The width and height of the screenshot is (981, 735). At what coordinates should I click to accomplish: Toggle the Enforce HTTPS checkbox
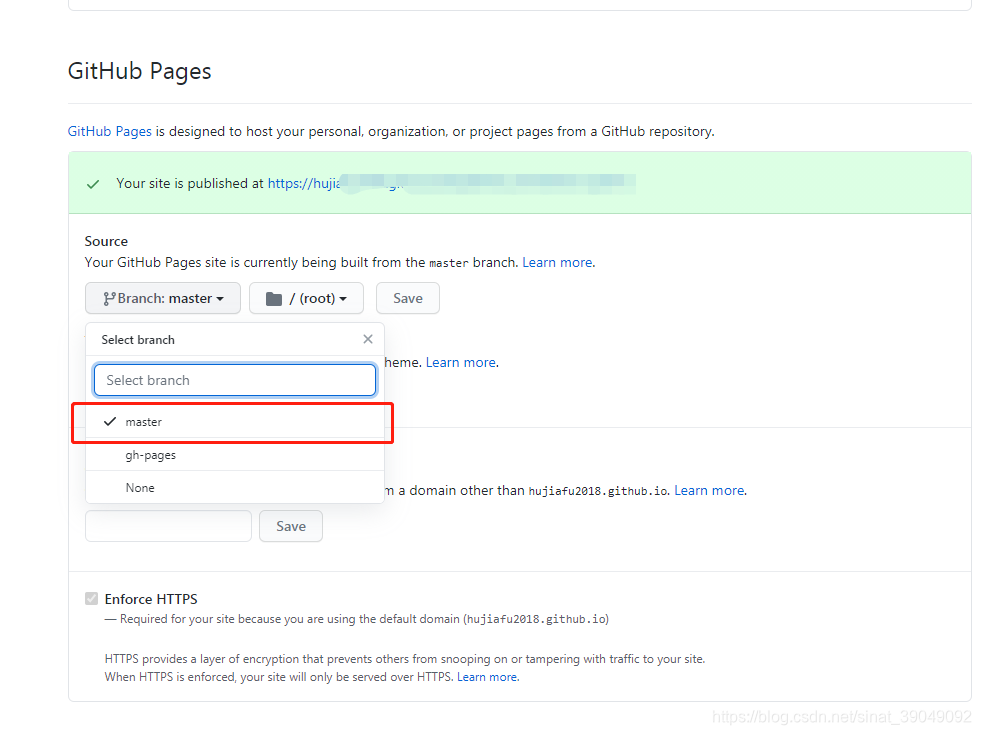point(91,599)
